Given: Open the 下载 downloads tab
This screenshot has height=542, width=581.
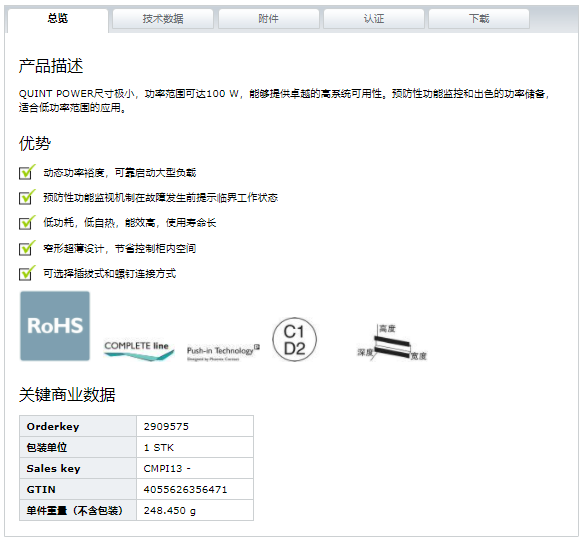Looking at the screenshot, I should click(479, 19).
